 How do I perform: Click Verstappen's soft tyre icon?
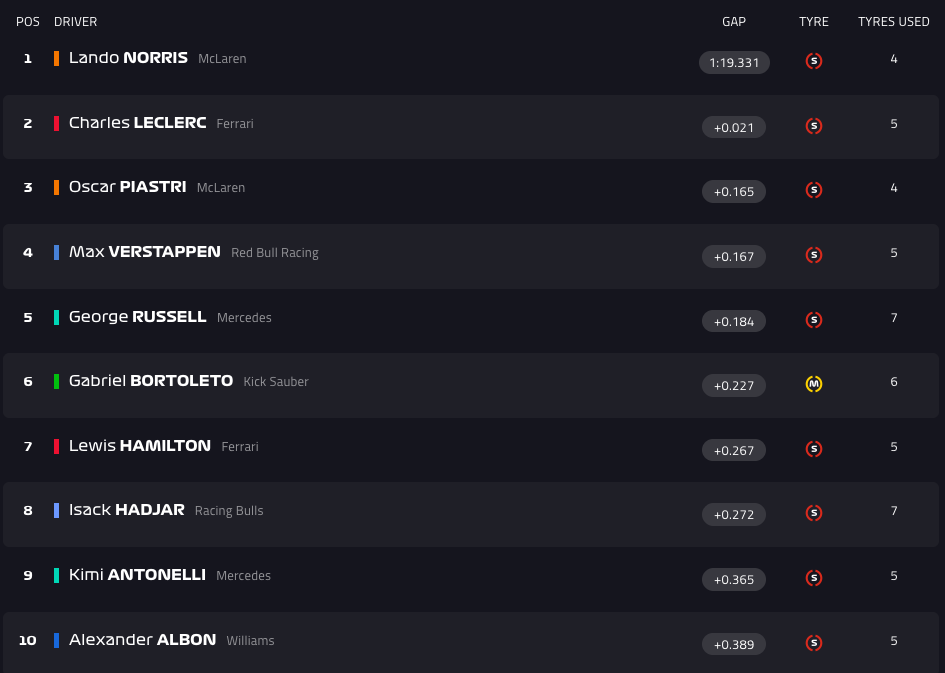(x=814, y=255)
